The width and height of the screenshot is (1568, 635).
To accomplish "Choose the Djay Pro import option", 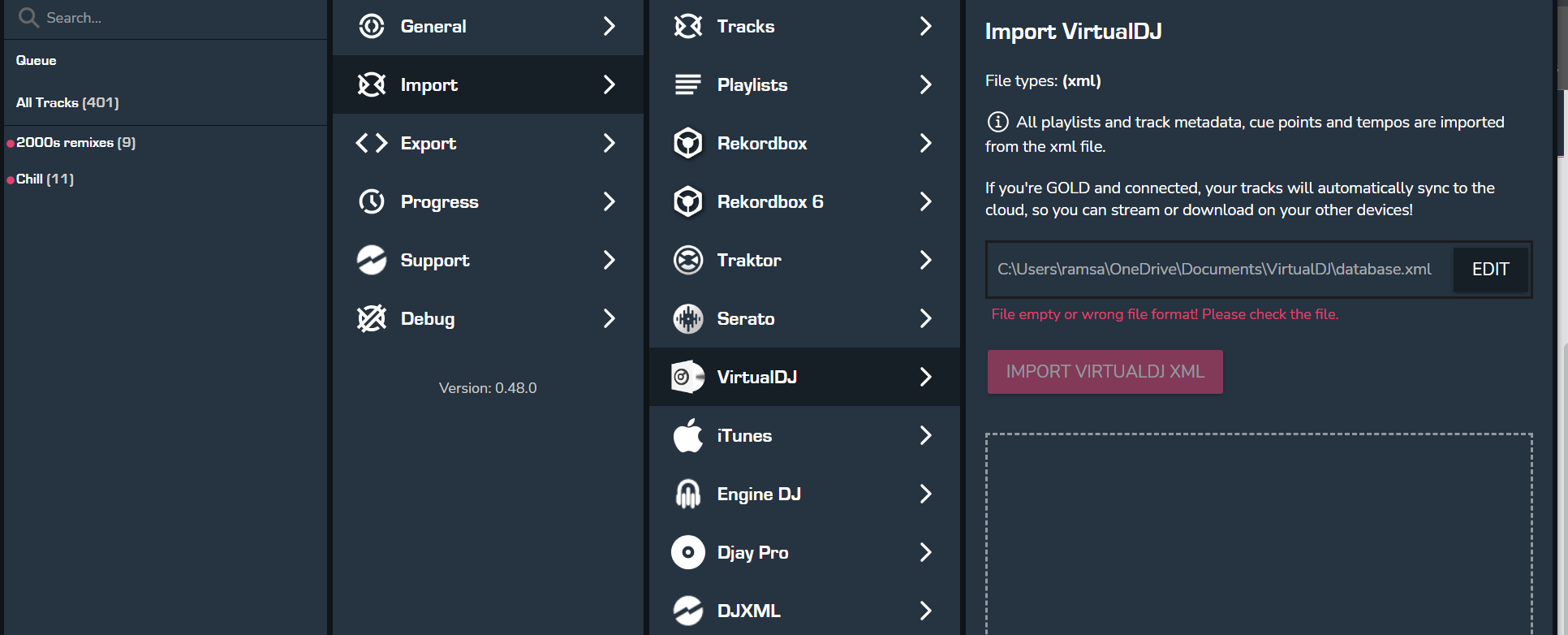I will 804,552.
